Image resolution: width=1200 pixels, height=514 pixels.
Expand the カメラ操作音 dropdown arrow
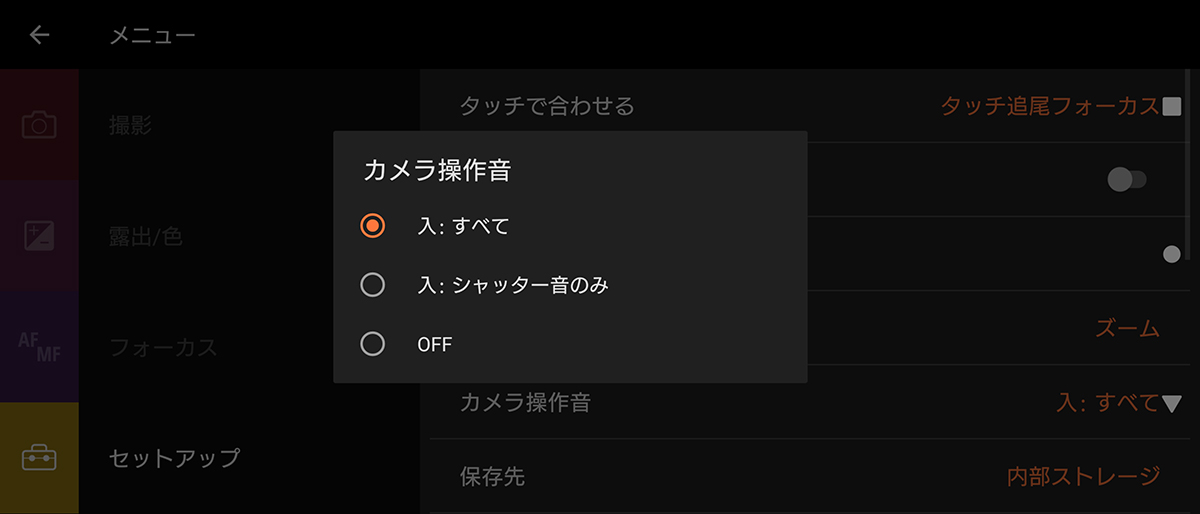coord(1173,403)
